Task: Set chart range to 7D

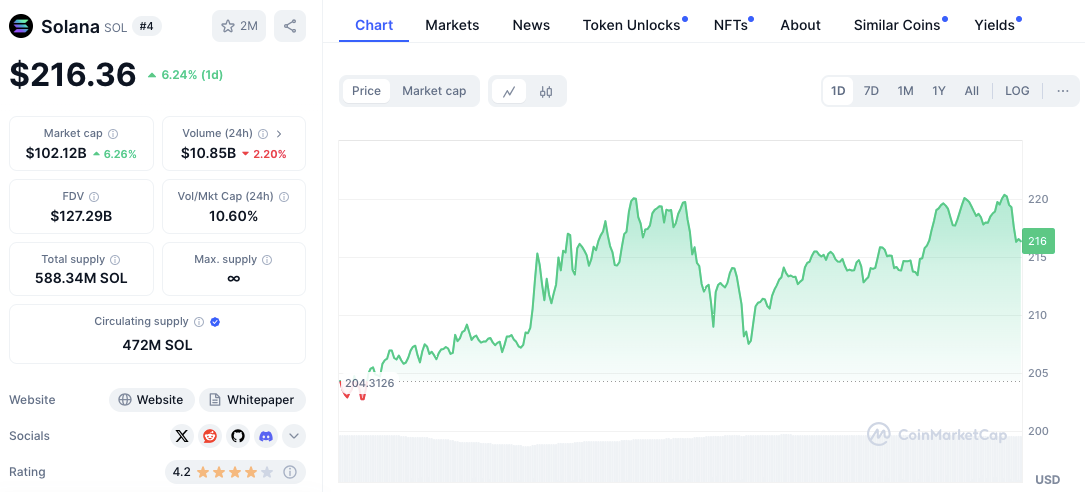Action: click(x=871, y=91)
